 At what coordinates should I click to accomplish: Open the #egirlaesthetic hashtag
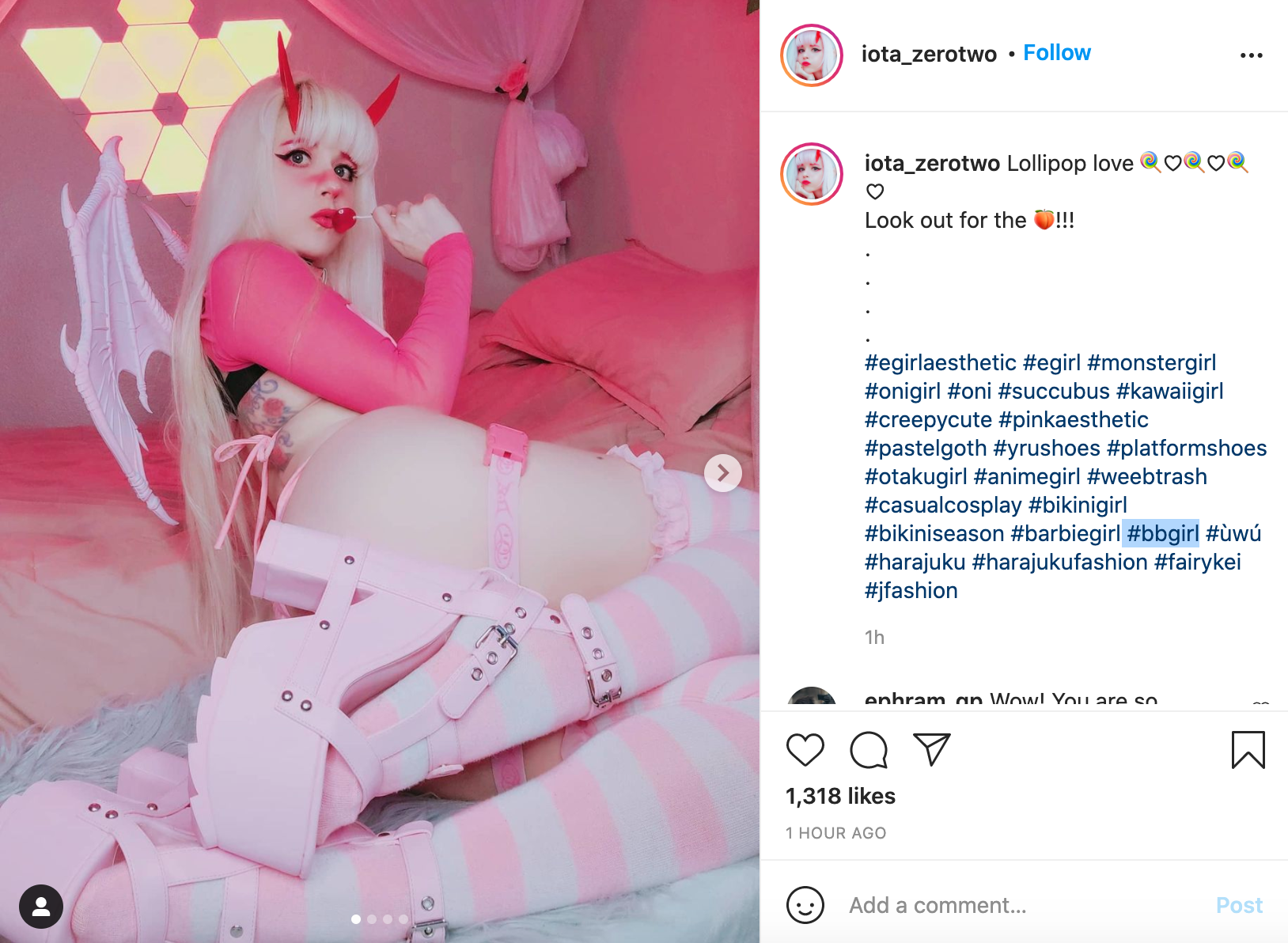(940, 362)
